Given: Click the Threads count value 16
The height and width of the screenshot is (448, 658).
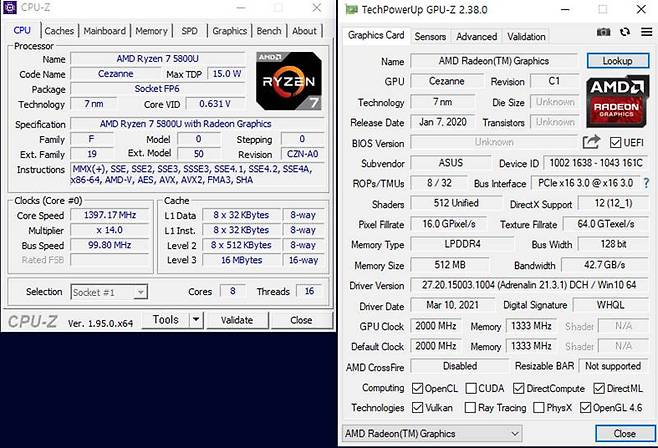Looking at the screenshot, I should click(x=309, y=291).
